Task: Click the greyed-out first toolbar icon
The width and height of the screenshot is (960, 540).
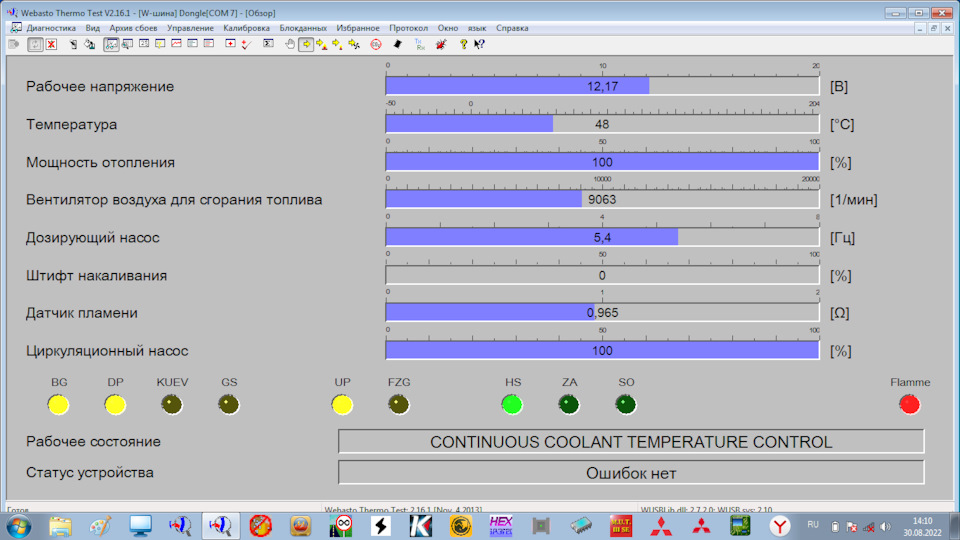Action: tap(14, 44)
